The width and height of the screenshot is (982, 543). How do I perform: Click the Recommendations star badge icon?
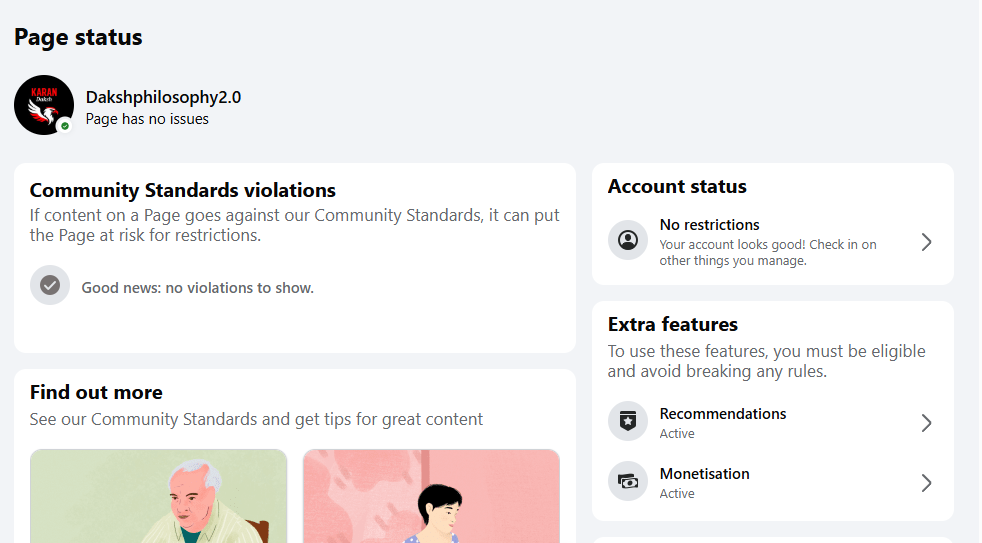tap(628, 422)
